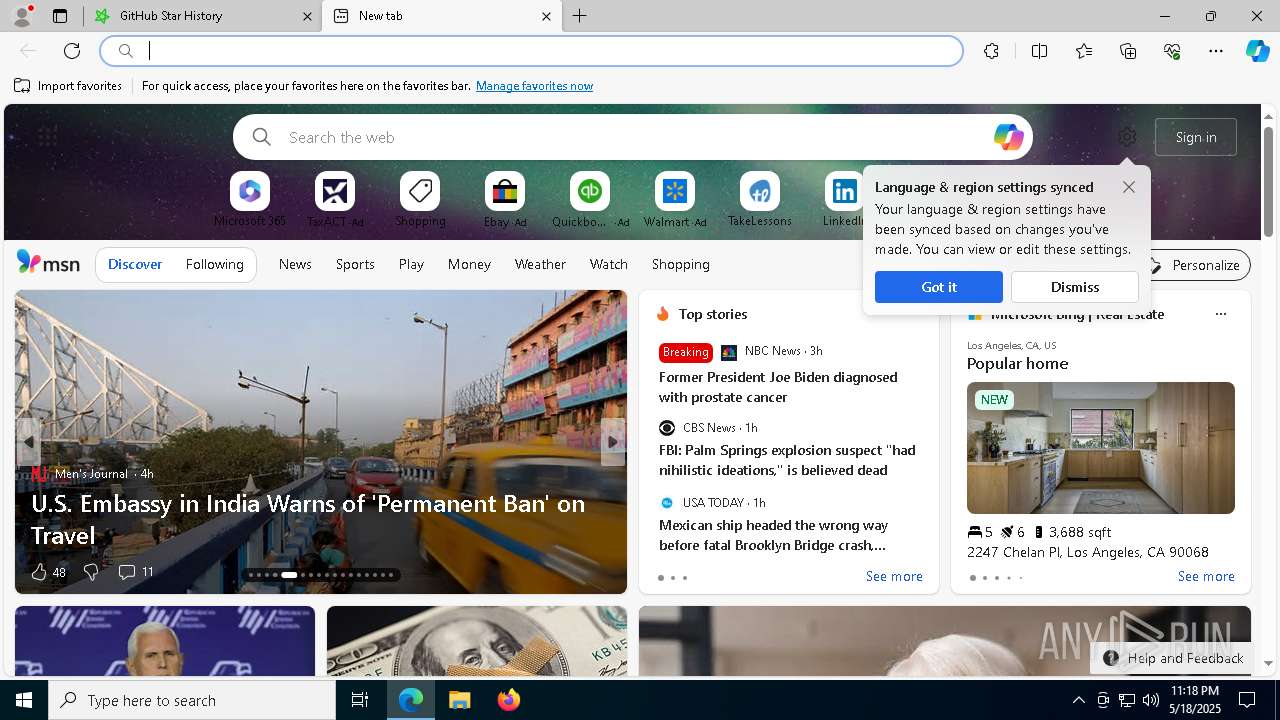Open Copilot sidebar icon

point(1258,51)
